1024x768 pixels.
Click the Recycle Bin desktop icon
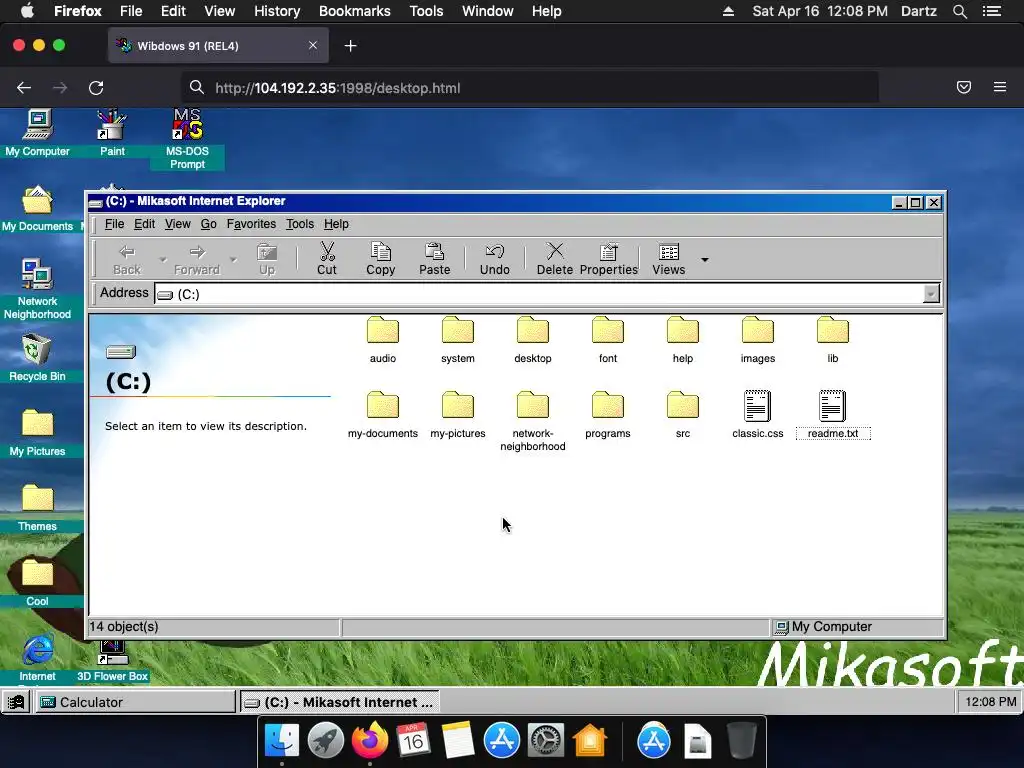(37, 357)
